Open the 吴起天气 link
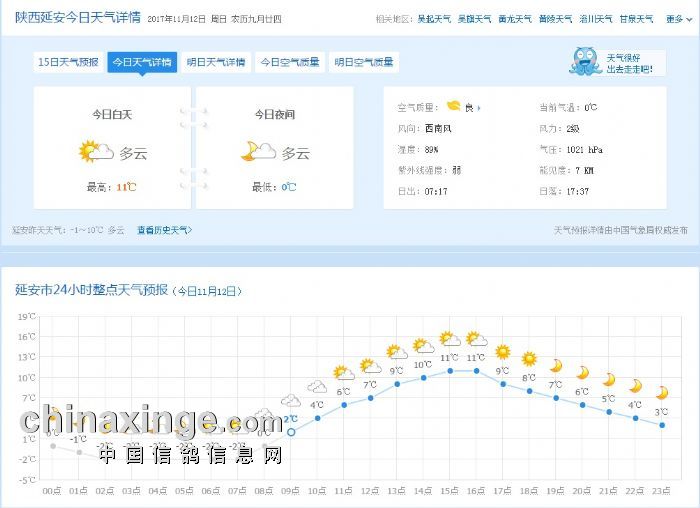700x508 pixels. (x=434, y=19)
